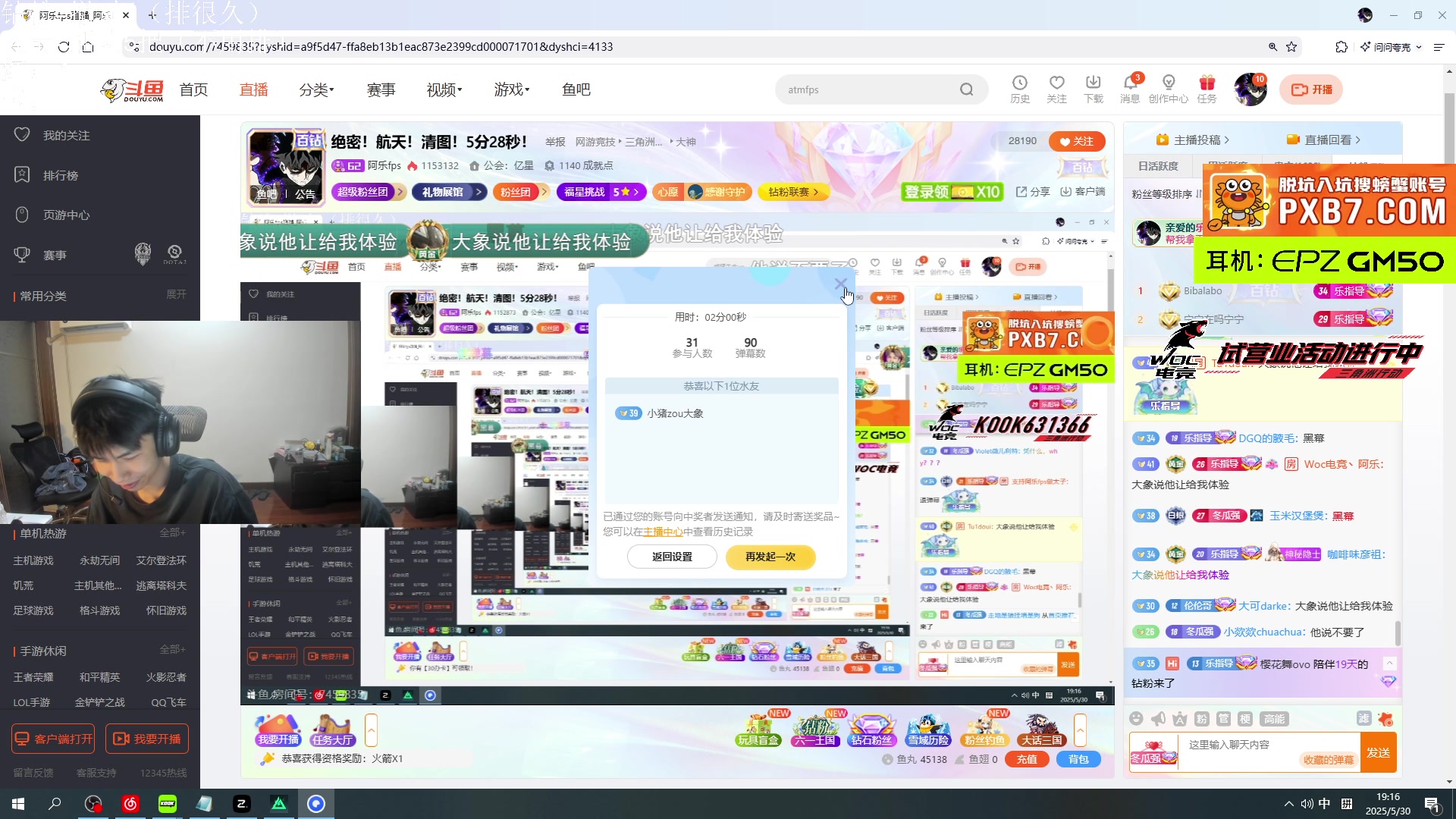The height and width of the screenshot is (819, 1456).
Task: Click 直播回看 link
Action: tap(1323, 140)
